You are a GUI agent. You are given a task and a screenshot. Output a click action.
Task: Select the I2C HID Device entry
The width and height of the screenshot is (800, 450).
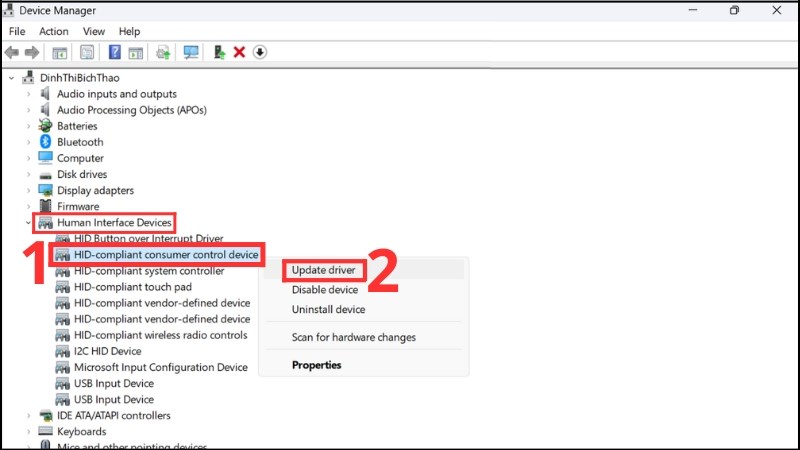[x=107, y=351]
